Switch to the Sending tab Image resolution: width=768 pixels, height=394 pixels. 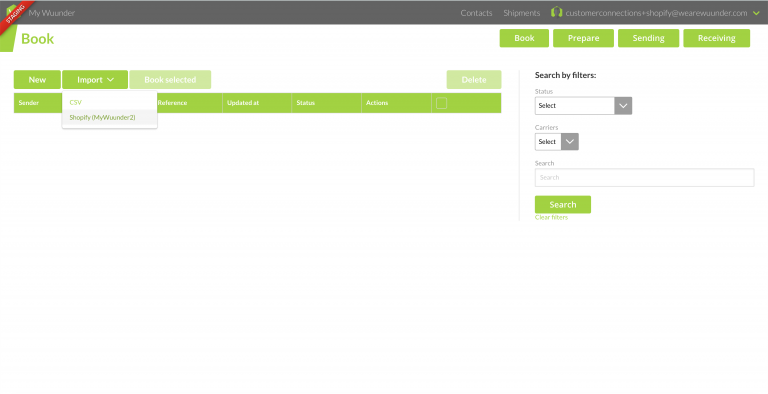point(648,38)
